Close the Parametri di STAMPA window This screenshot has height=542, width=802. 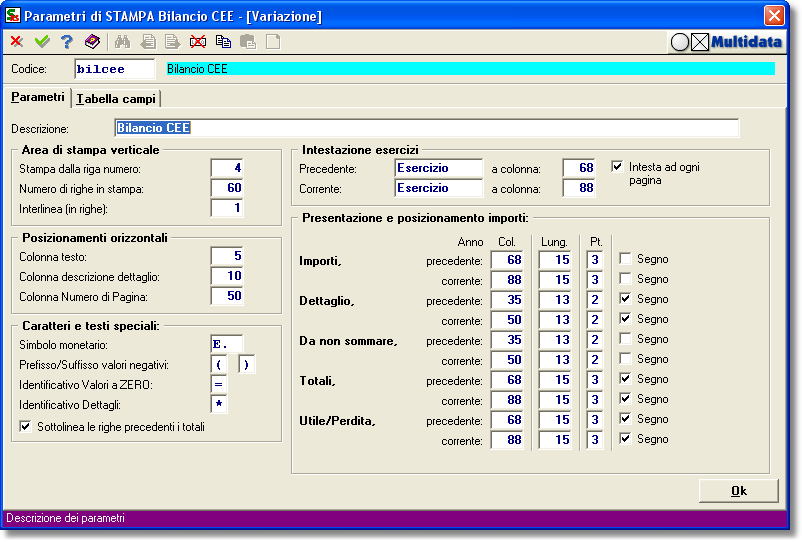[x=774, y=15]
